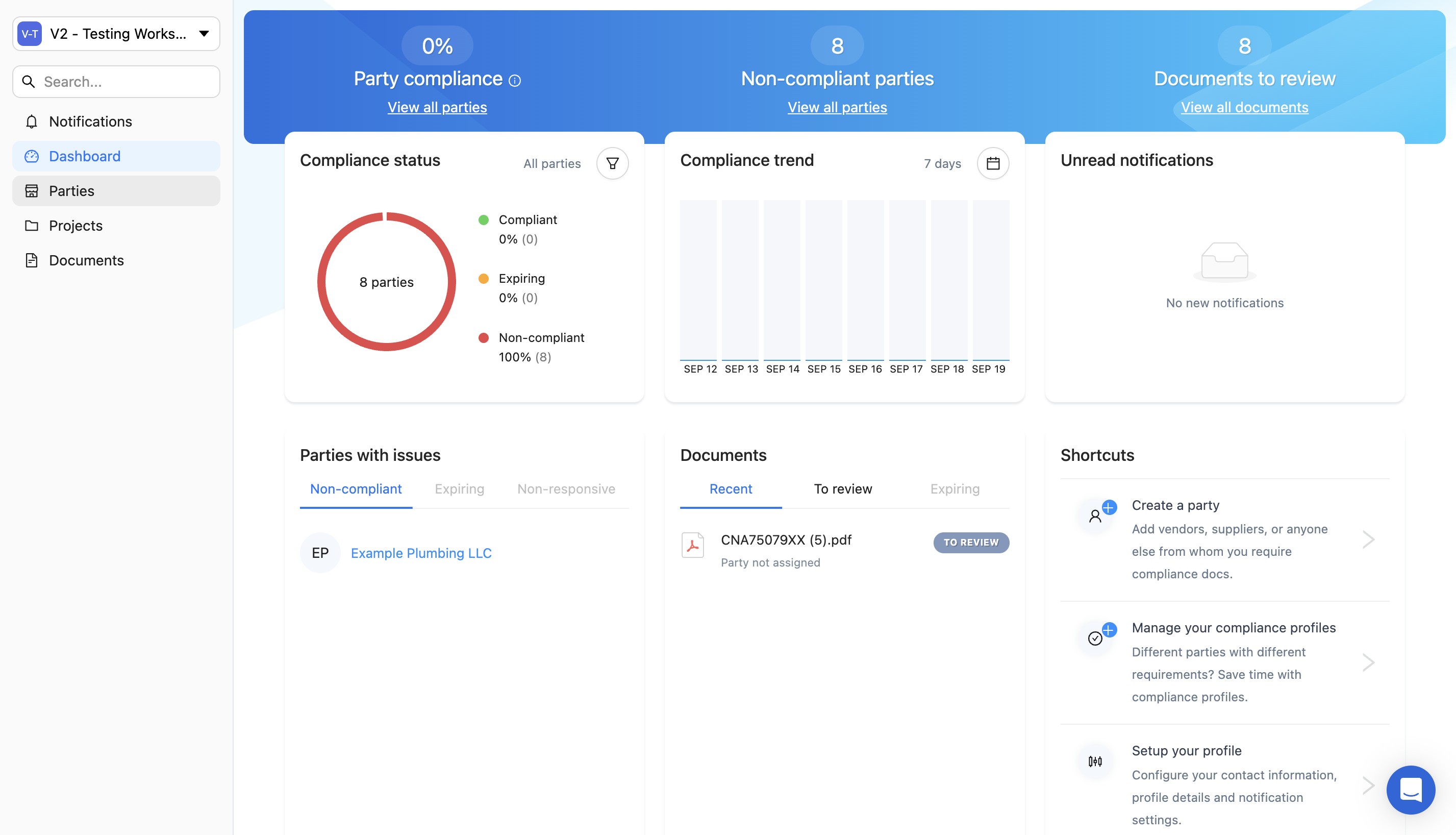
Task: Click the Create a party person-plus icon
Action: tap(1096, 514)
